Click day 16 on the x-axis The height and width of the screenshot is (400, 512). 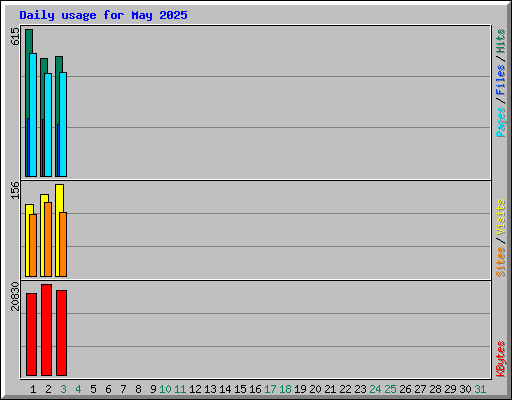pos(255,389)
